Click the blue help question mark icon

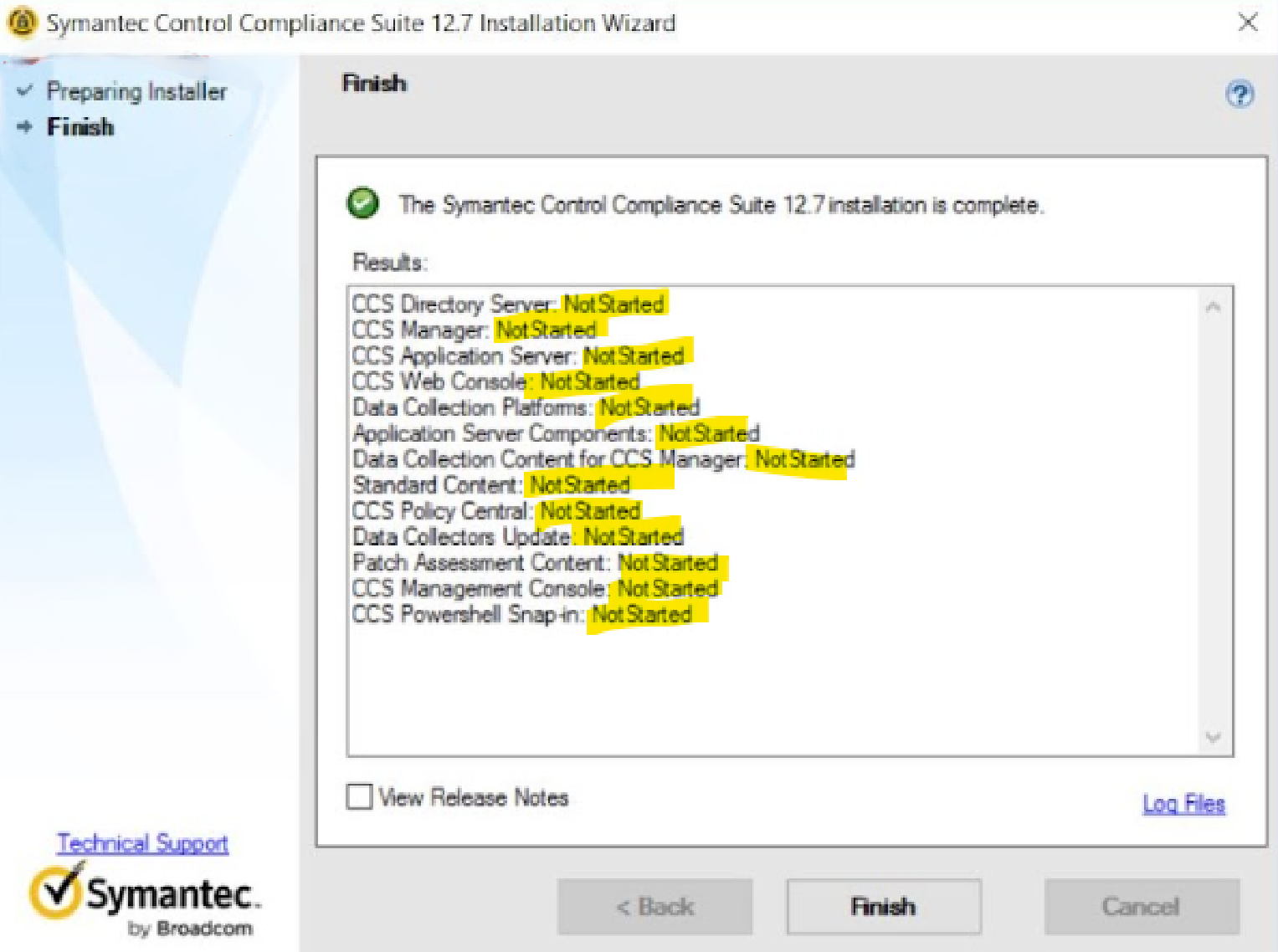click(1240, 94)
